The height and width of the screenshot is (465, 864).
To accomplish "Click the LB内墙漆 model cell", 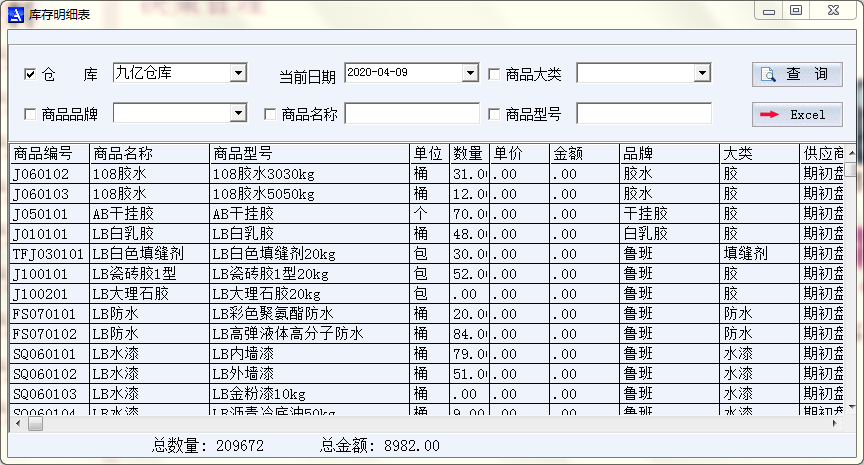I will click(x=310, y=354).
